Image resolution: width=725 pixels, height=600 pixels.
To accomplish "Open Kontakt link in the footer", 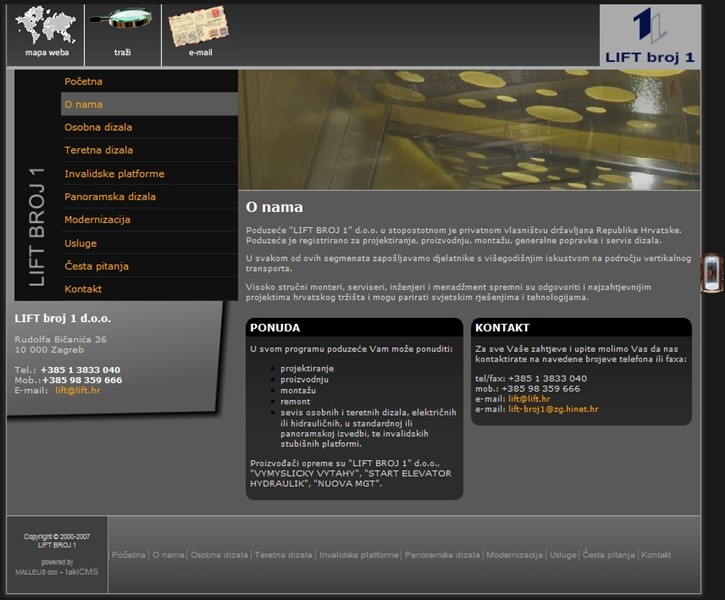I will tap(656, 555).
